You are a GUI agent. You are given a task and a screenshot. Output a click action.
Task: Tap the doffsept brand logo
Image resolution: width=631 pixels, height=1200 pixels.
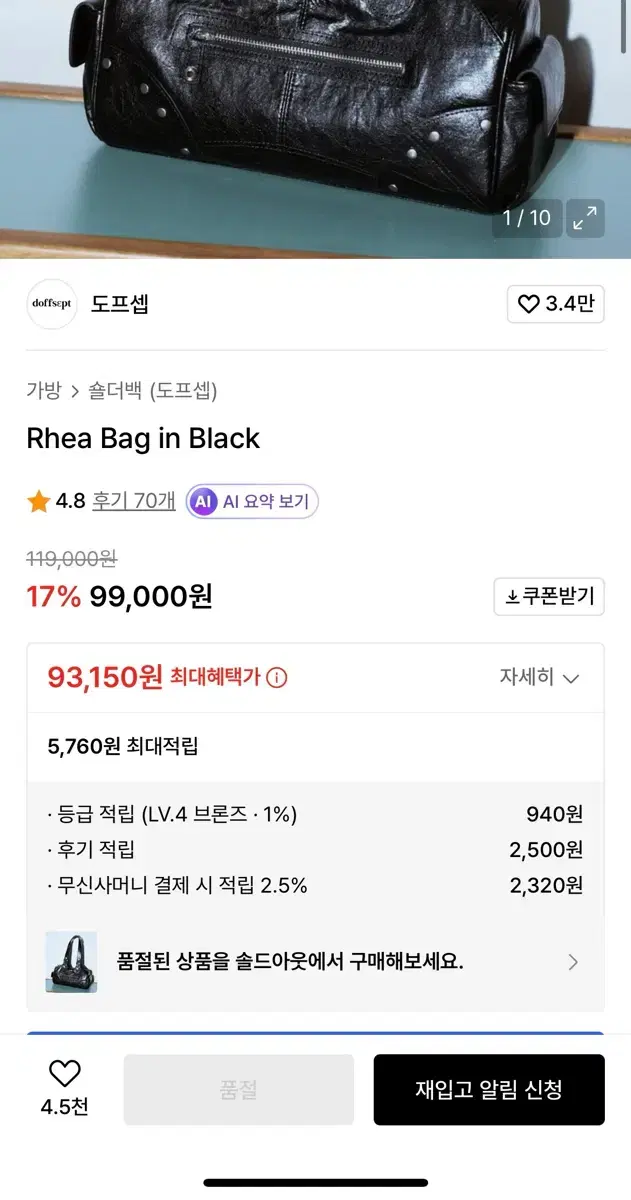pos(52,304)
